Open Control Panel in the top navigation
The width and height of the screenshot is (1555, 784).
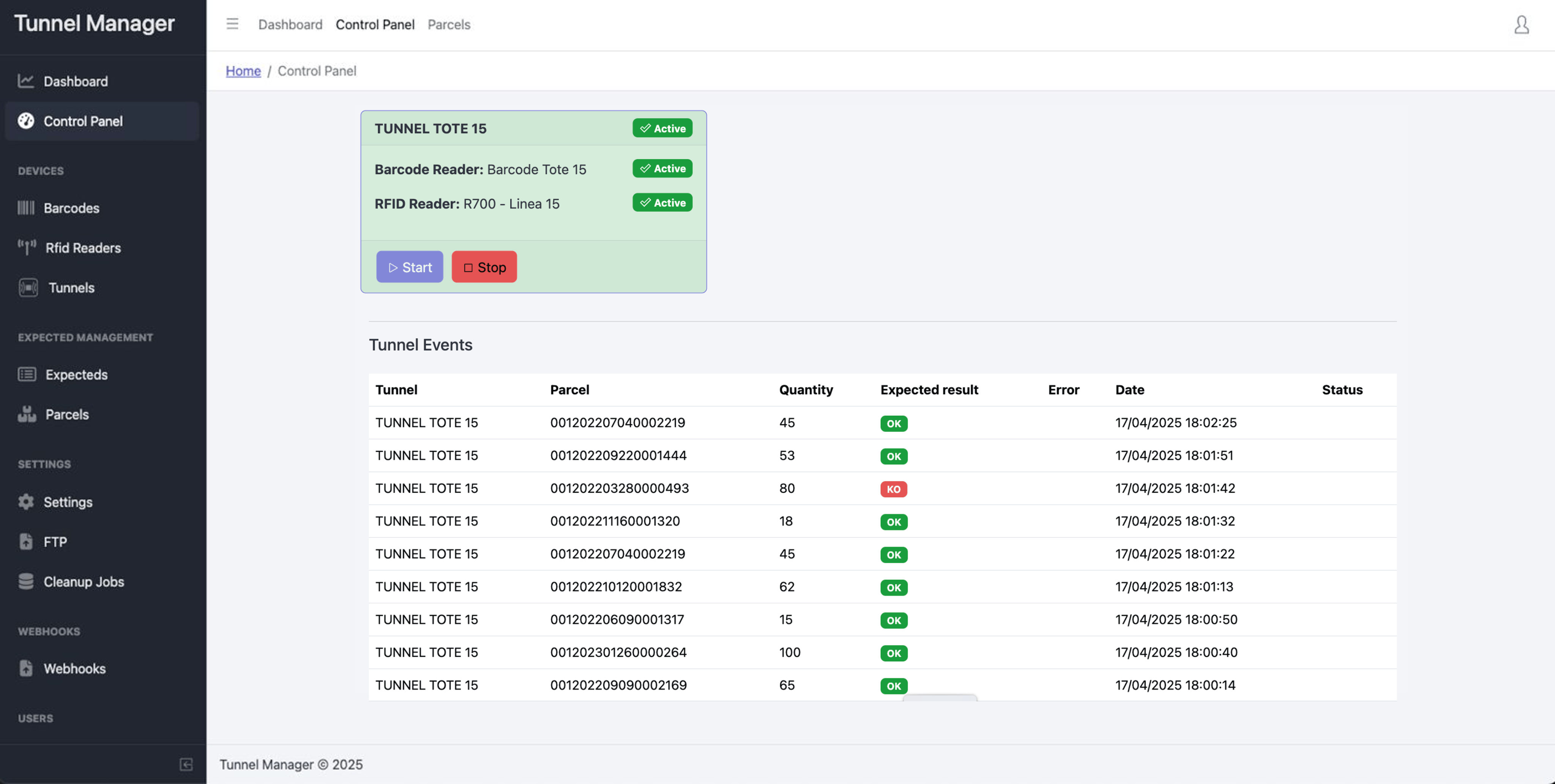point(375,25)
